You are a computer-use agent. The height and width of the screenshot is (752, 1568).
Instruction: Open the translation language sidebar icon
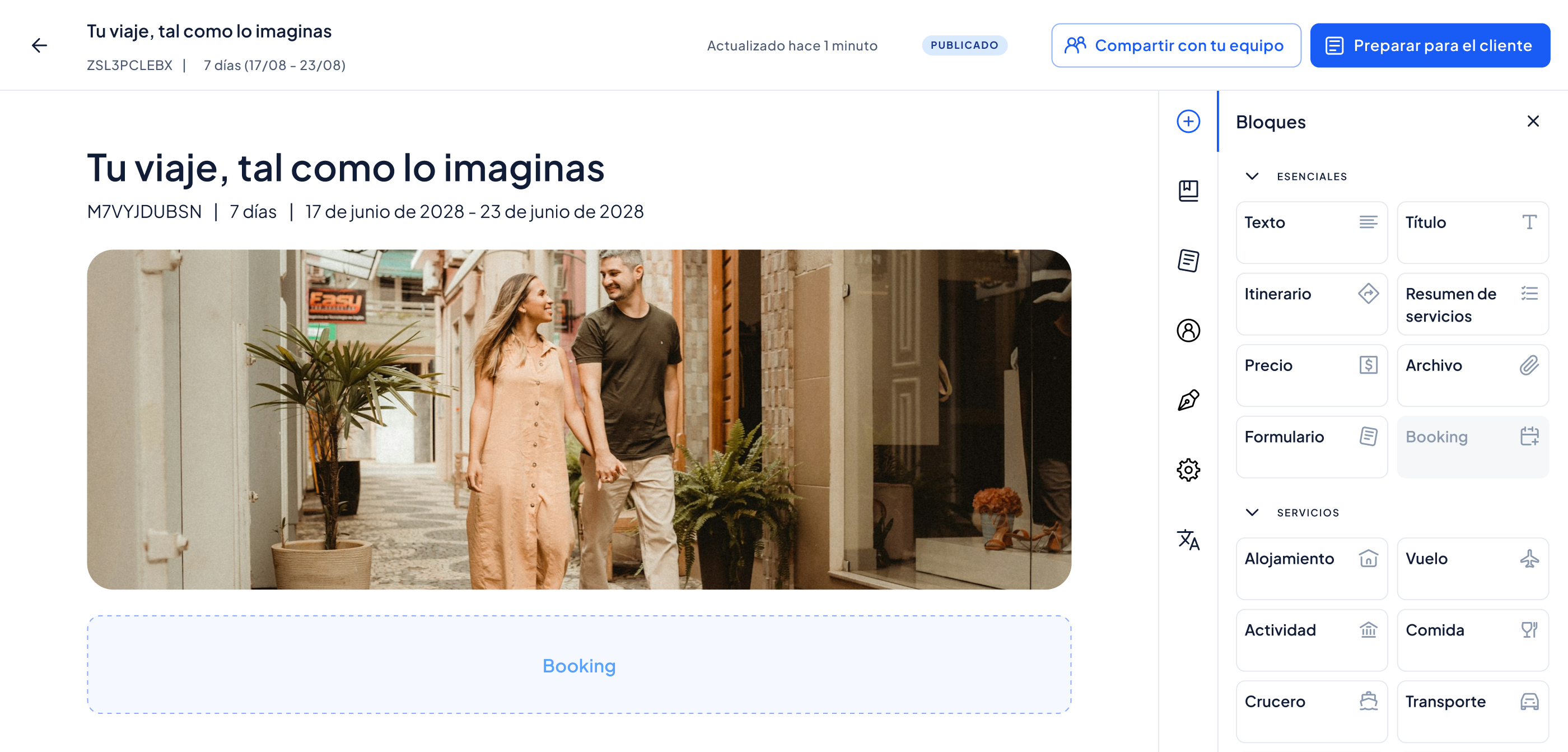coord(1188,540)
